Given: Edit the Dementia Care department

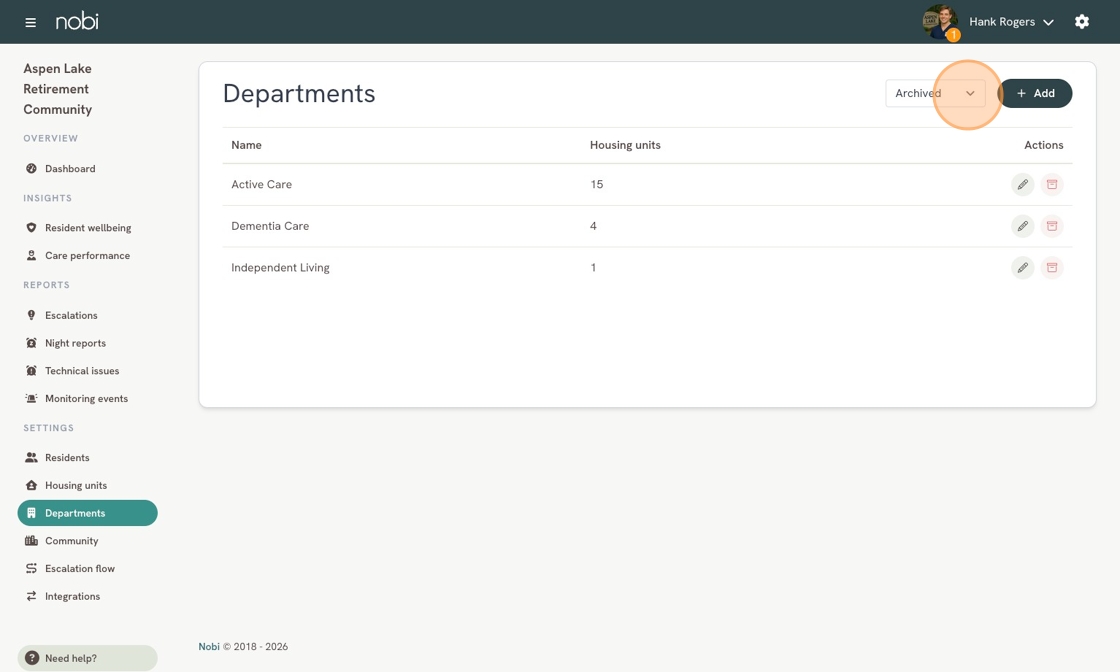Looking at the screenshot, I should point(1022,226).
